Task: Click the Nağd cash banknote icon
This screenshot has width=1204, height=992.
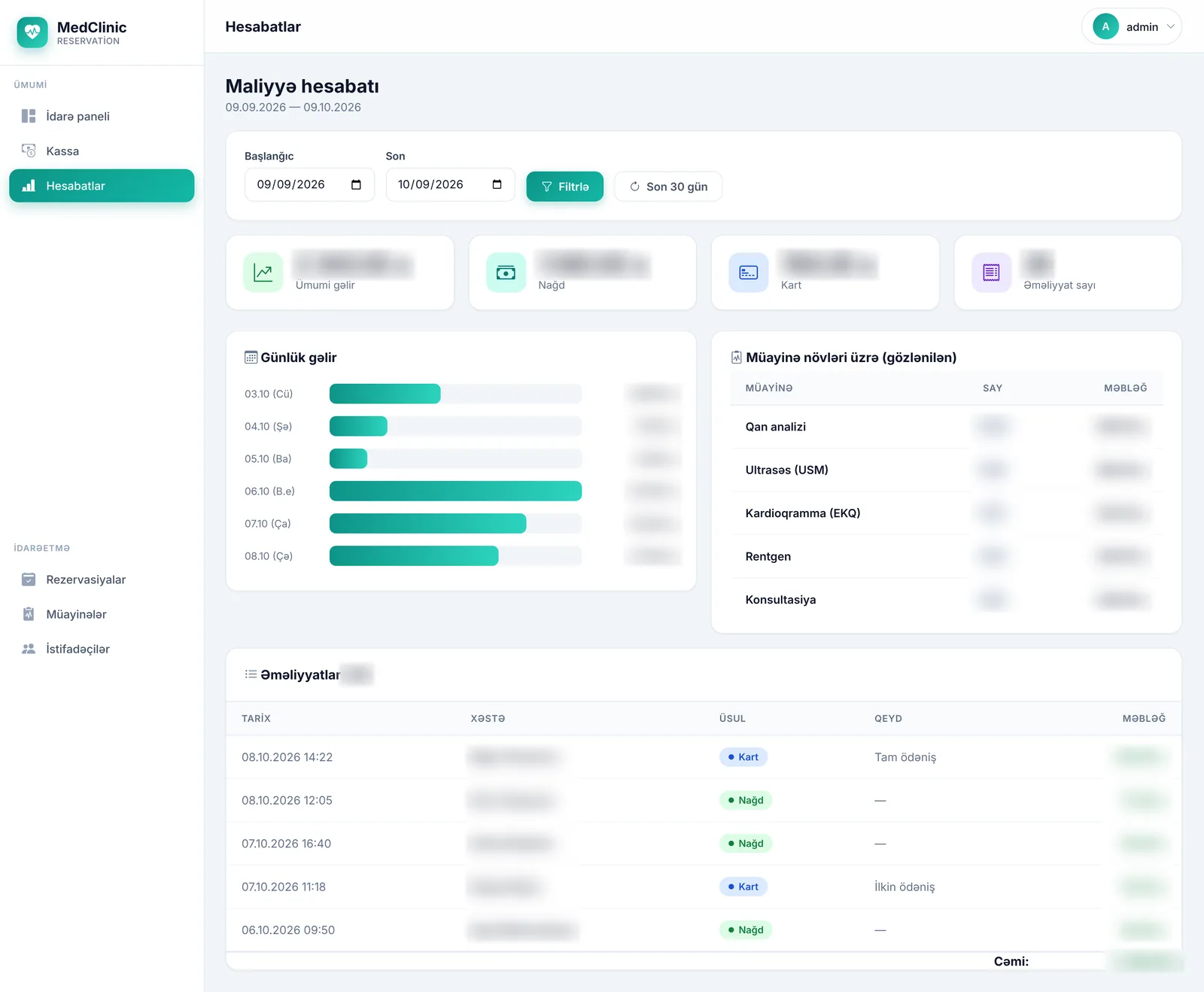Action: click(x=506, y=272)
